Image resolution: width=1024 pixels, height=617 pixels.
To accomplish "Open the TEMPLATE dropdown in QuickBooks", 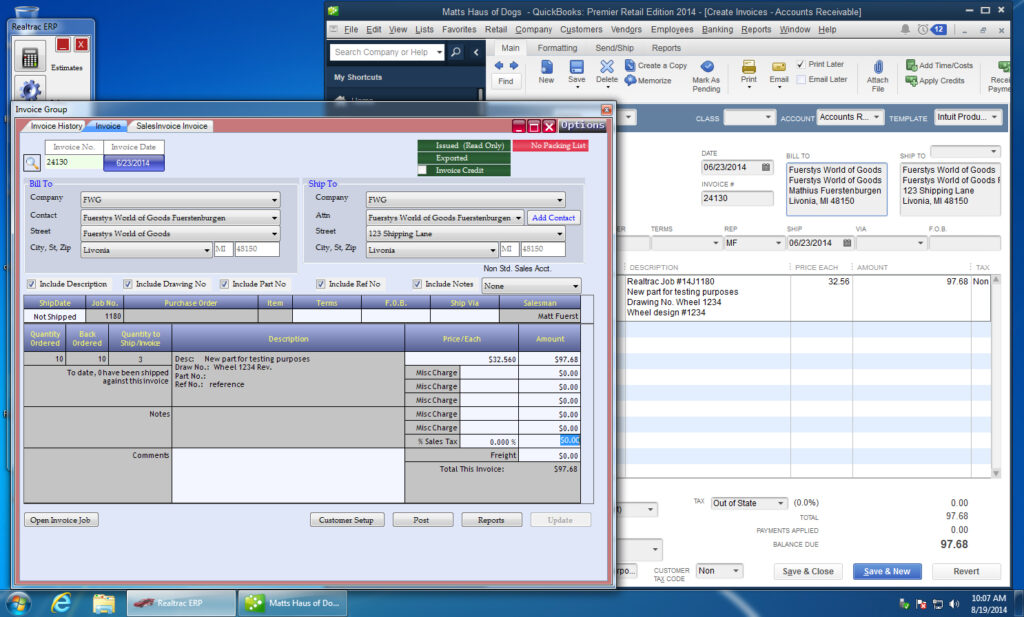I will pyautogui.click(x=994, y=118).
